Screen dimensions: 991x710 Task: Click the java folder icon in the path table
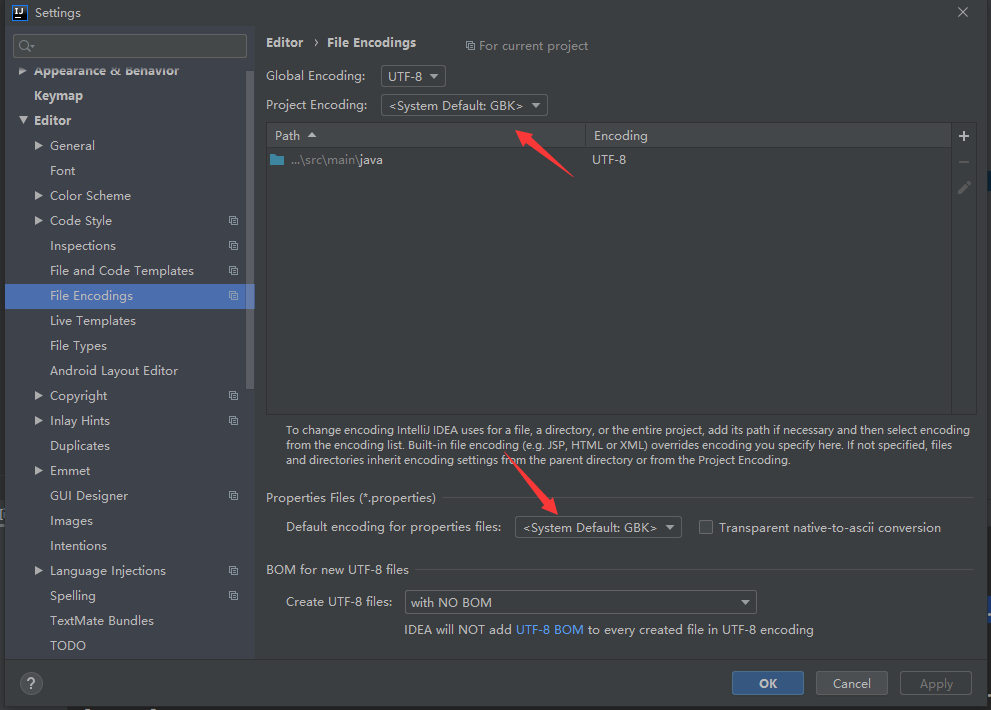click(276, 159)
